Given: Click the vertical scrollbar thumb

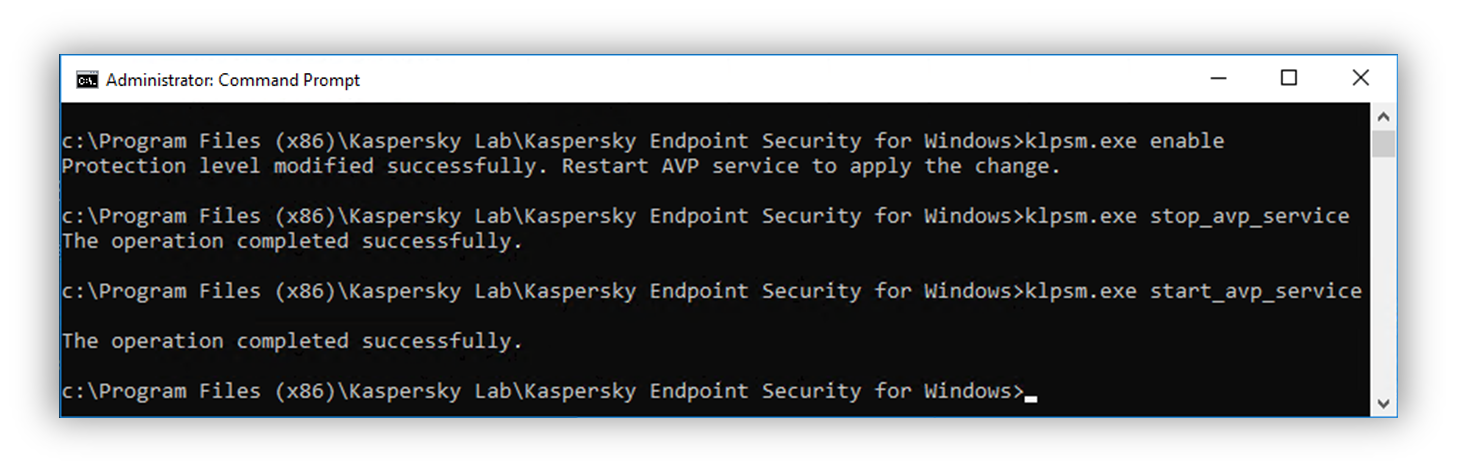Looking at the screenshot, I should pos(1383,143).
